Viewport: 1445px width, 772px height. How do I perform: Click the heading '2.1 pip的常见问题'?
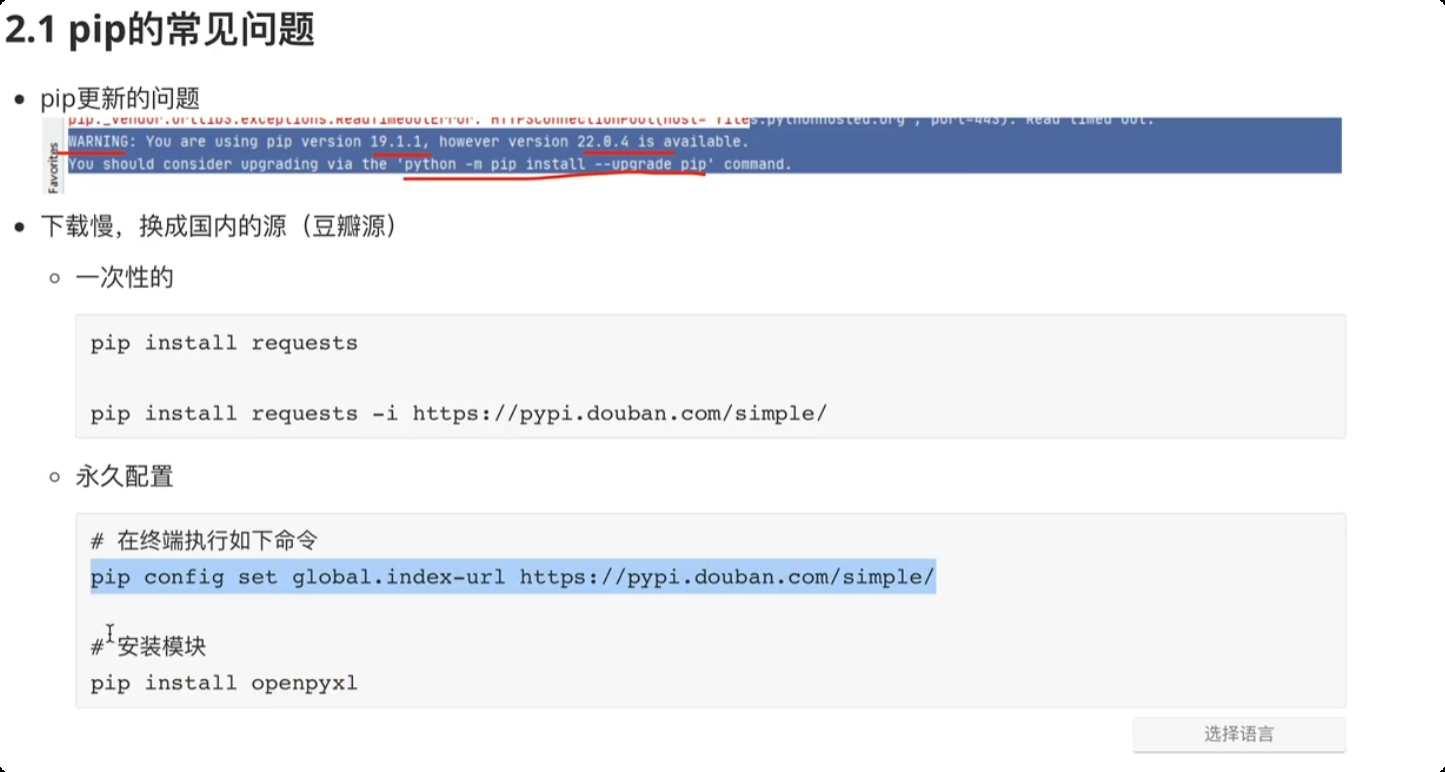[x=160, y=30]
